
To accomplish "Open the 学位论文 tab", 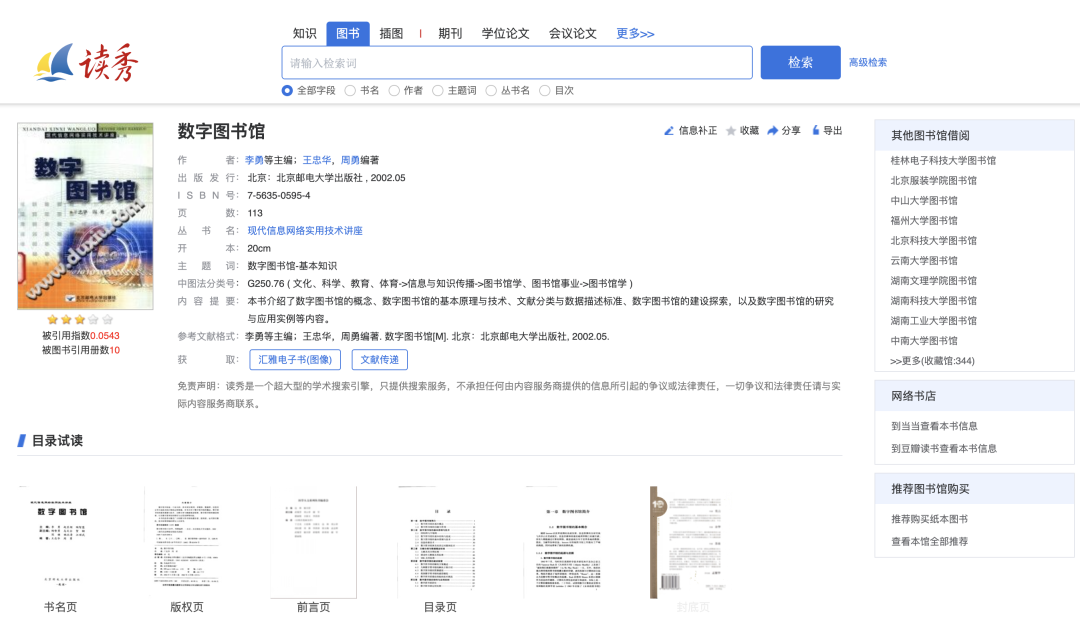I will click(x=505, y=34).
